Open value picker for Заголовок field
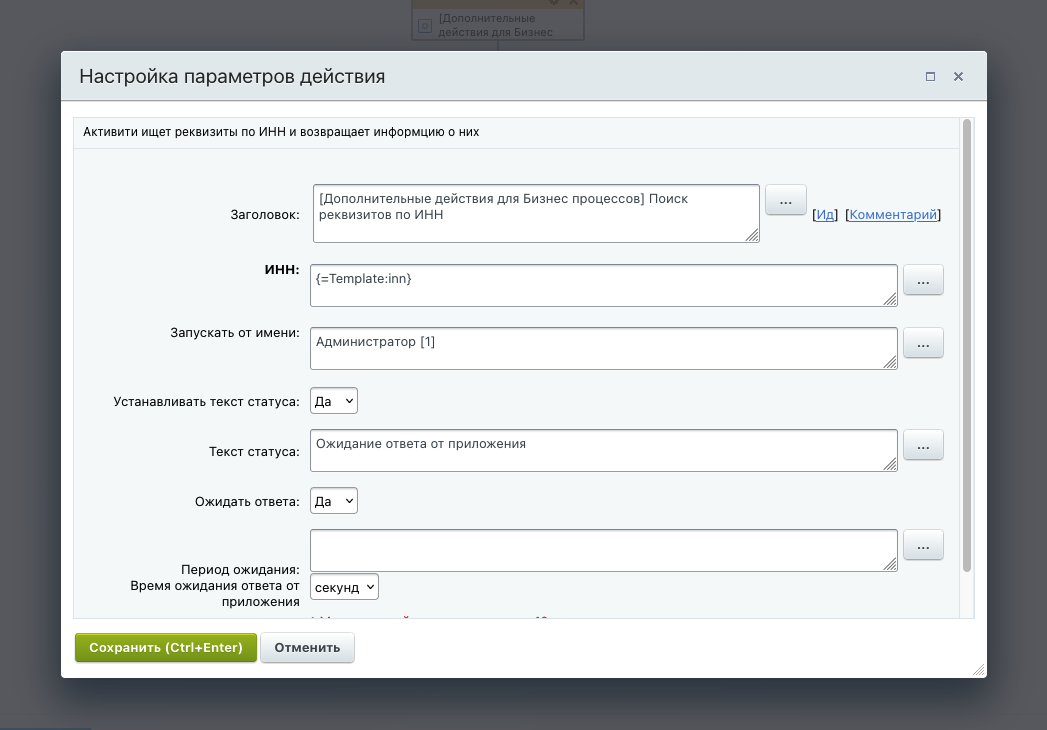This screenshot has height=730, width=1047. tap(786, 201)
